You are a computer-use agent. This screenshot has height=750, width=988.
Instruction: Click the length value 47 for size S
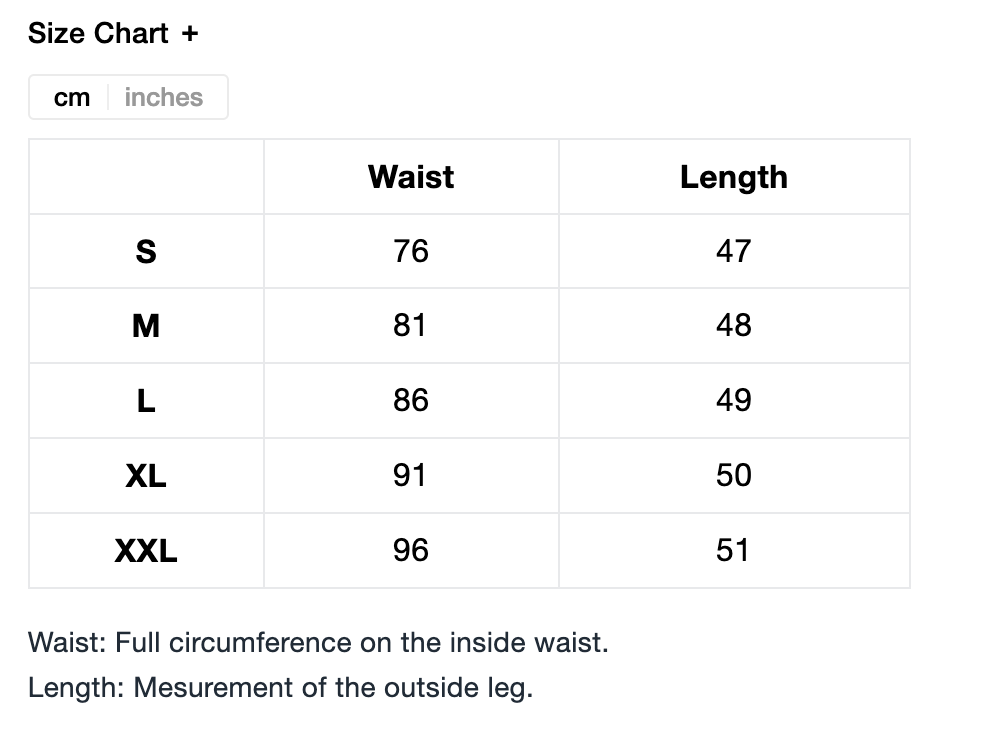coord(733,251)
